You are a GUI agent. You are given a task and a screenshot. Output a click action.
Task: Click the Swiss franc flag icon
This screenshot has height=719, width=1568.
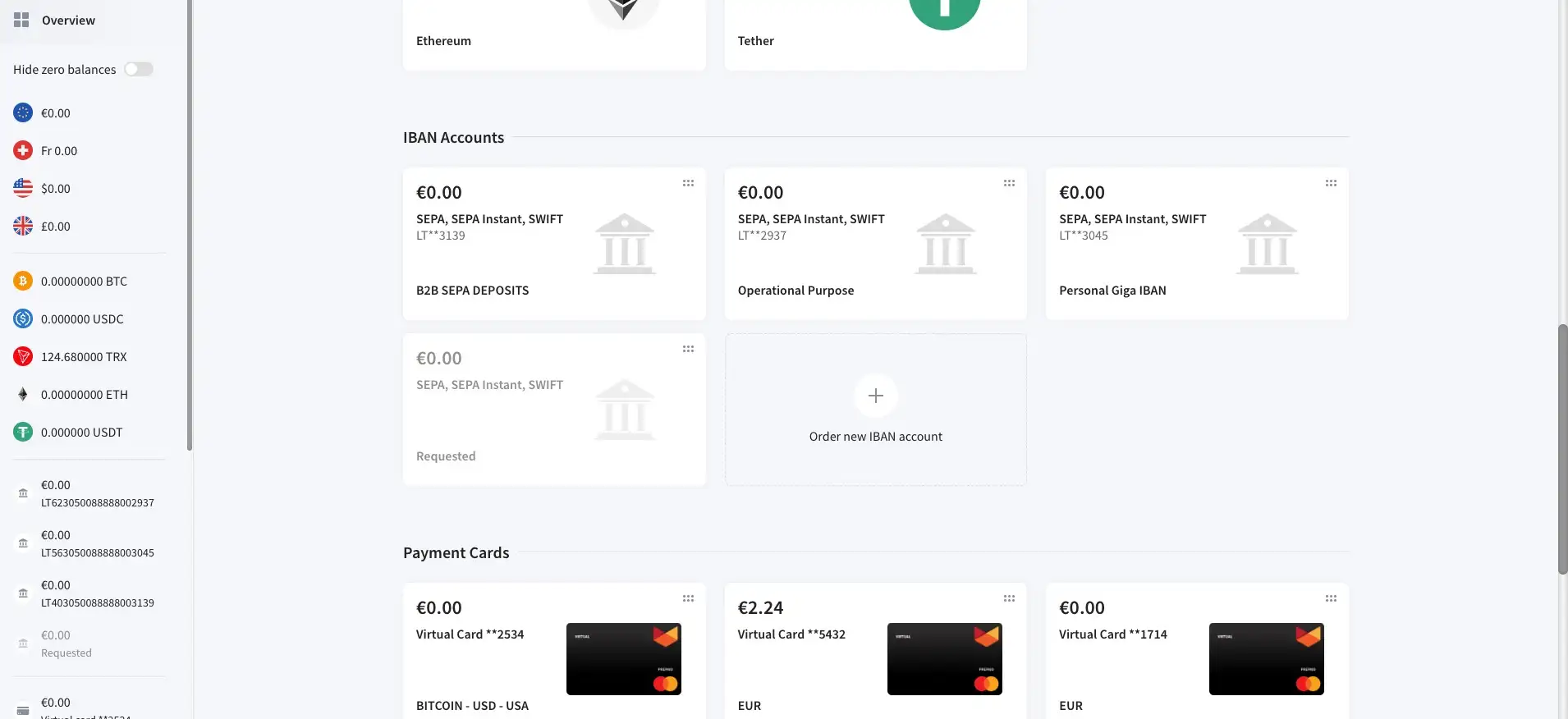(x=23, y=151)
